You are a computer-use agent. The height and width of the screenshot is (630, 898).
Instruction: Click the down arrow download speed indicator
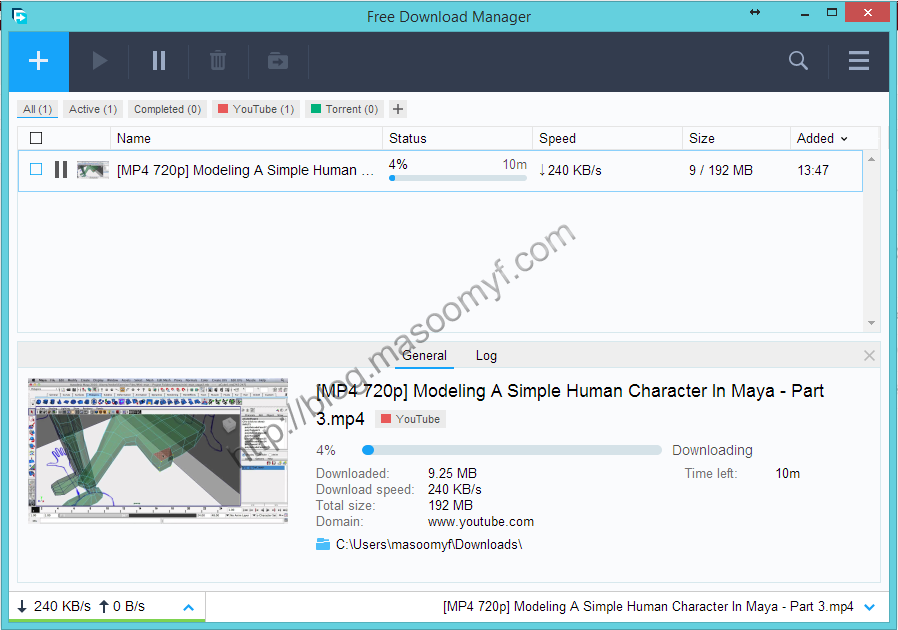[22, 607]
